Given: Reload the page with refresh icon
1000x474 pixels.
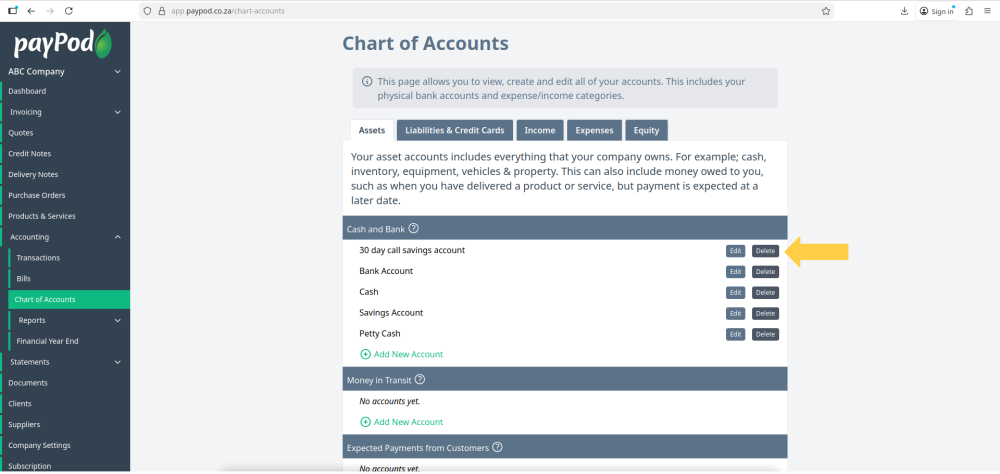Looking at the screenshot, I should click(x=69, y=11).
